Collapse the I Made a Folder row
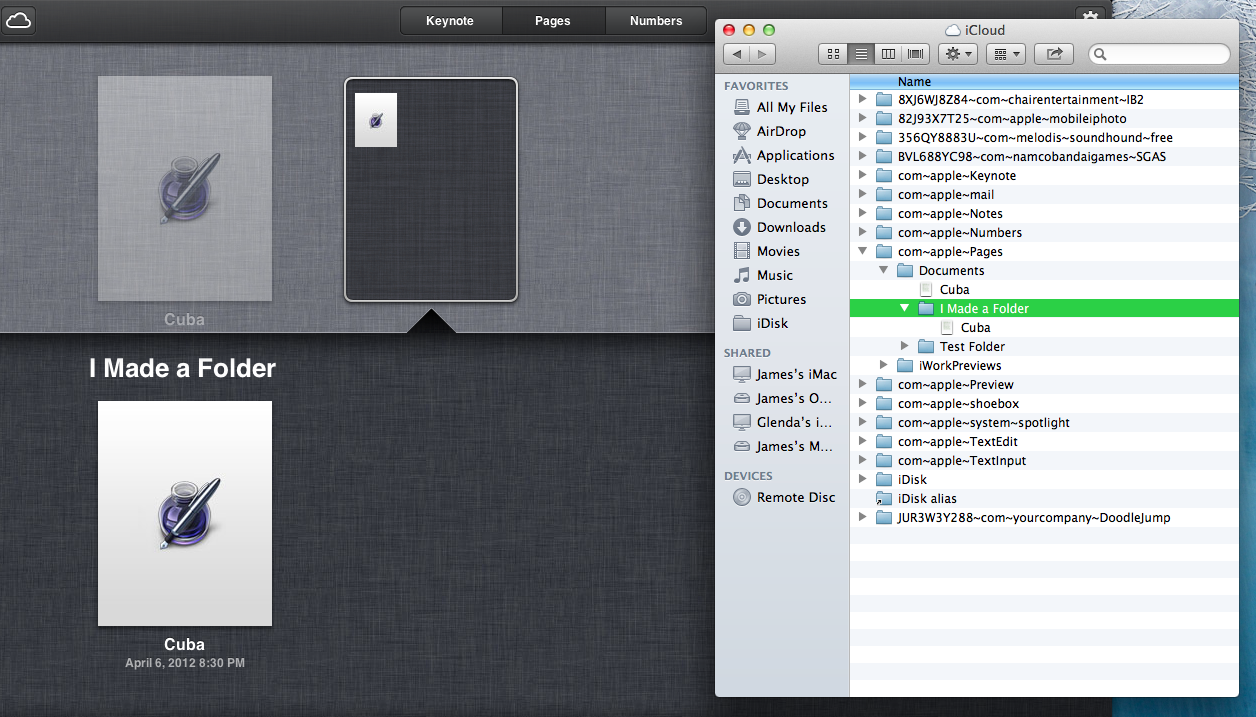 [905, 308]
